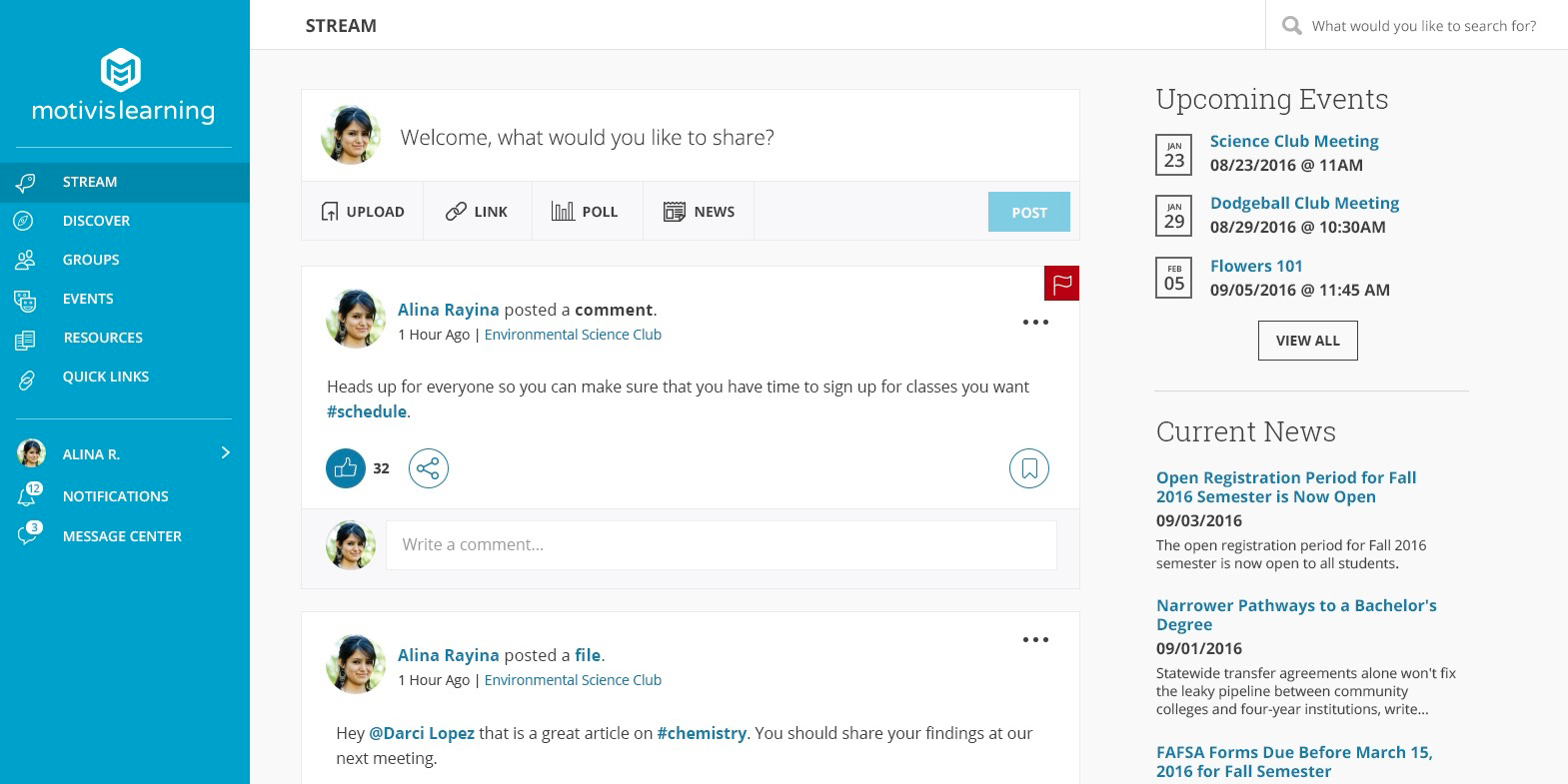Click the News icon in composer

[675, 211]
